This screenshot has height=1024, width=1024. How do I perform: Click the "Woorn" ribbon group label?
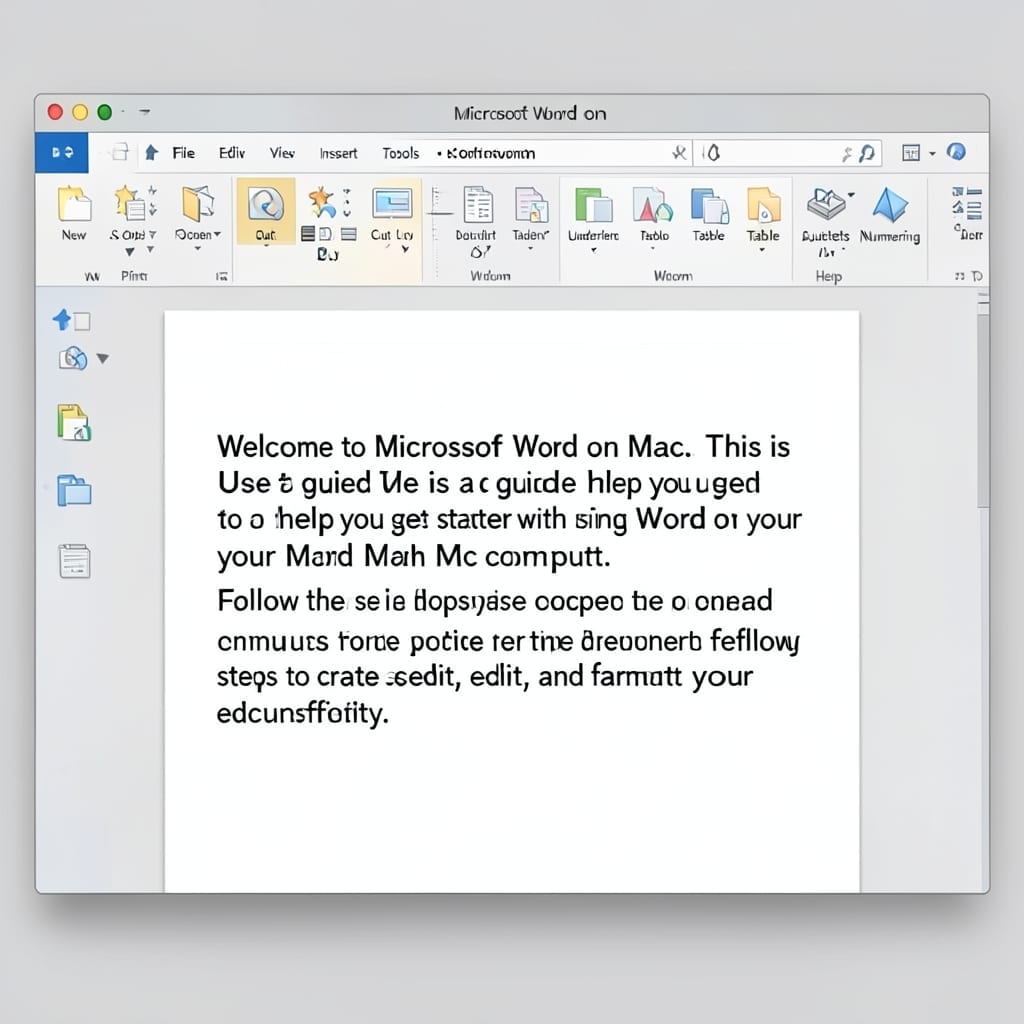[x=673, y=276]
